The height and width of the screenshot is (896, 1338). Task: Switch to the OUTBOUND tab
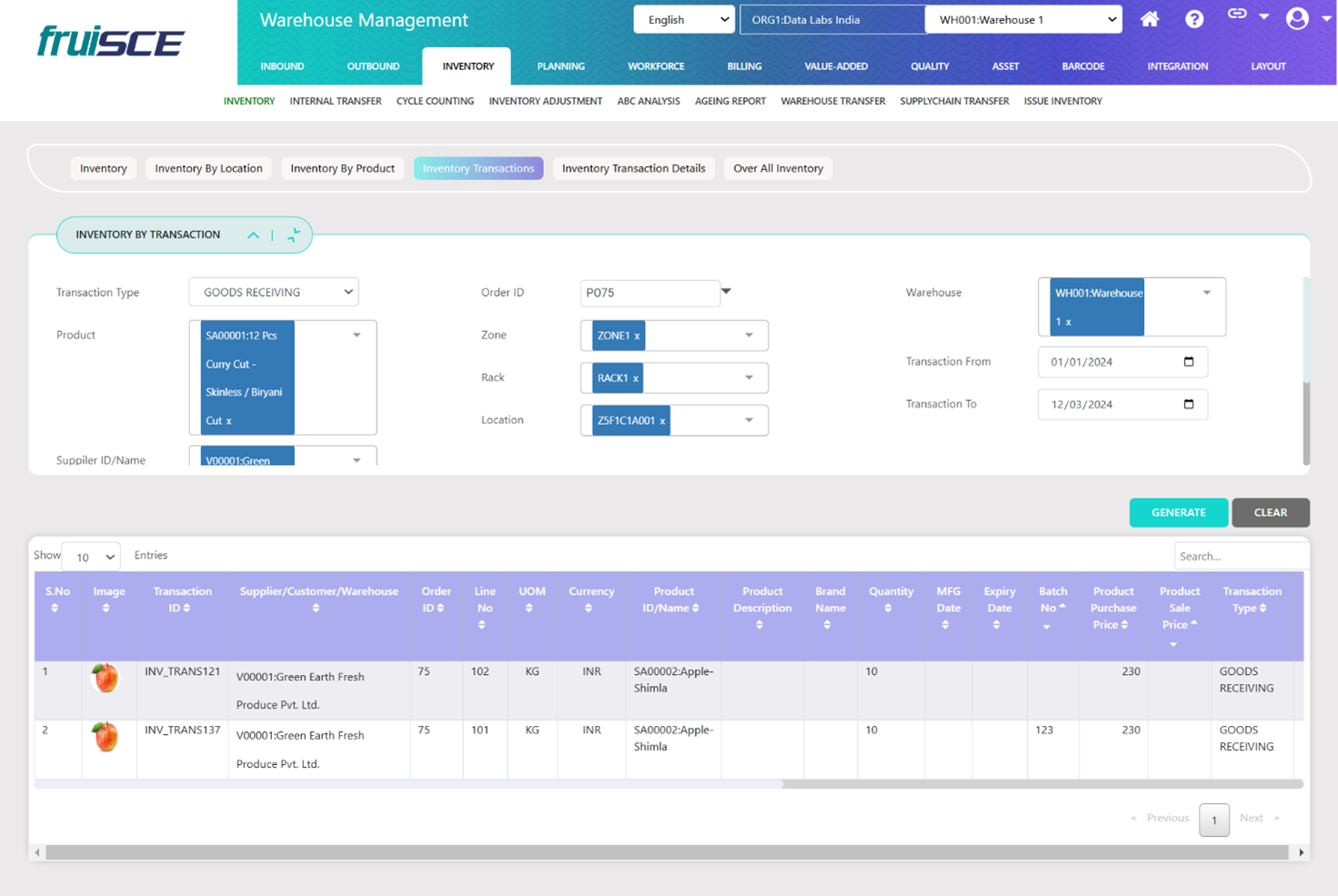pyautogui.click(x=373, y=66)
